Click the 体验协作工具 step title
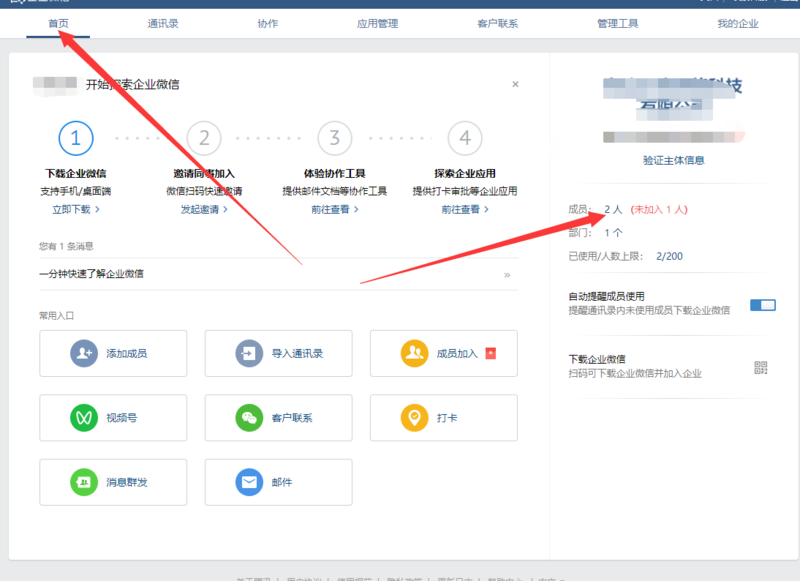Viewport: 800px width, 581px height. click(335, 173)
